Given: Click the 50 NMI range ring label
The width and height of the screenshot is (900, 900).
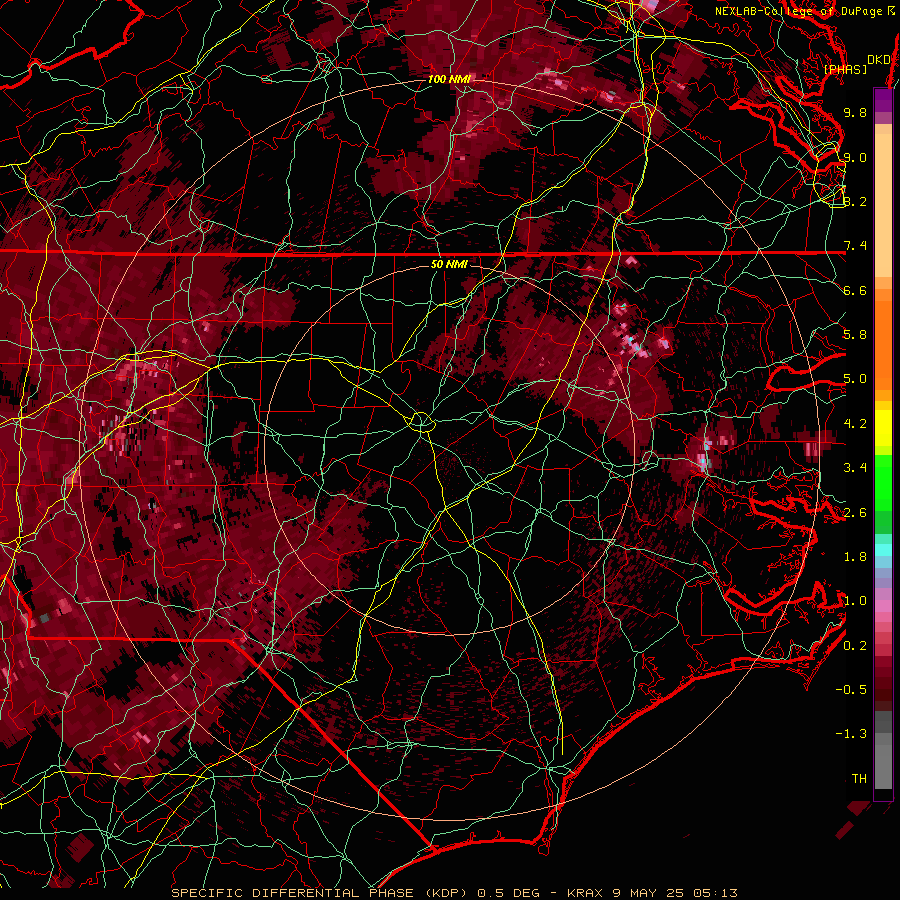Looking at the screenshot, I should coord(449,264).
